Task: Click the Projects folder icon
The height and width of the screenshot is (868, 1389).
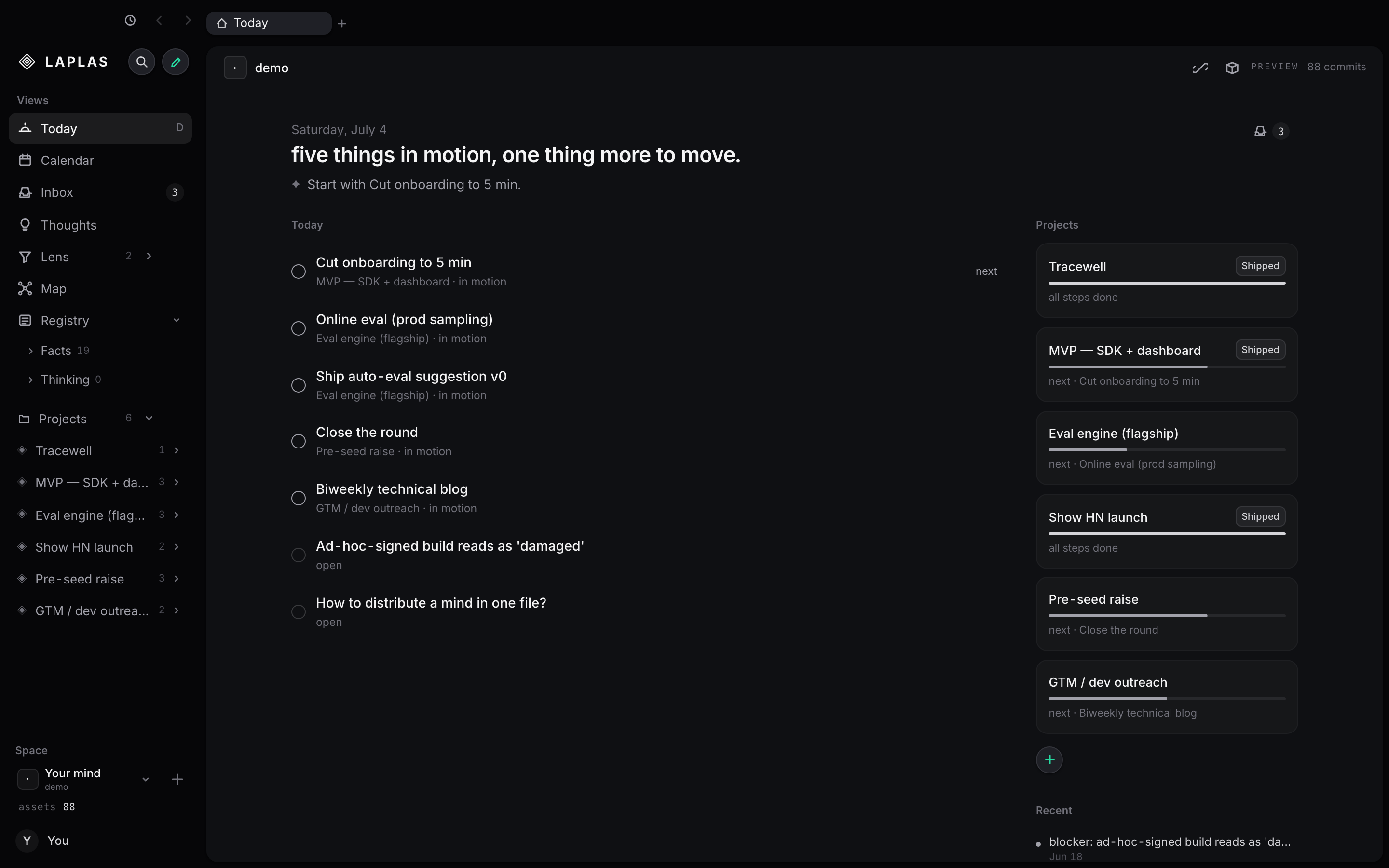Action: pyautogui.click(x=24, y=419)
